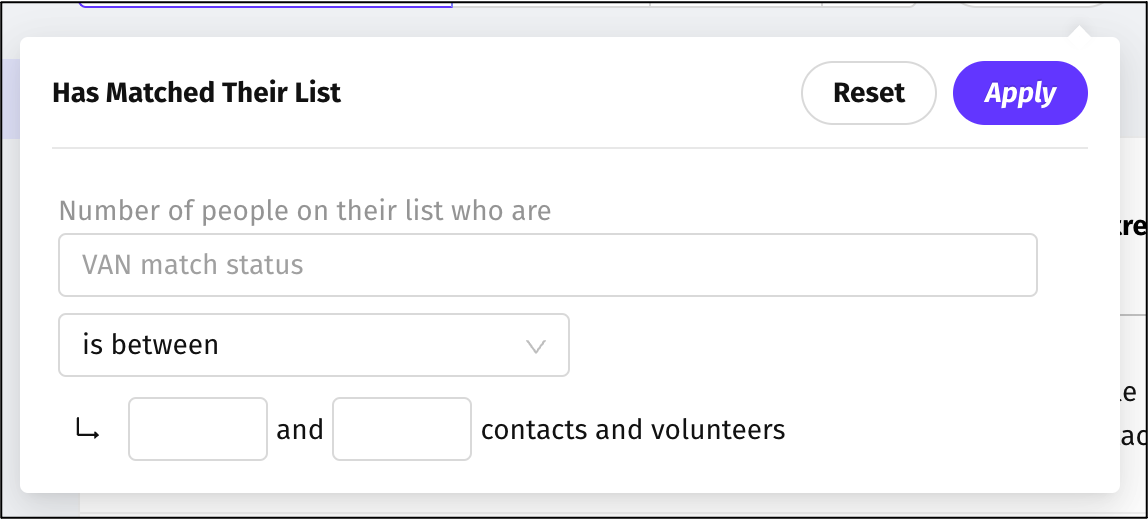
Task: Click the divider line below the header
Action: point(569,148)
